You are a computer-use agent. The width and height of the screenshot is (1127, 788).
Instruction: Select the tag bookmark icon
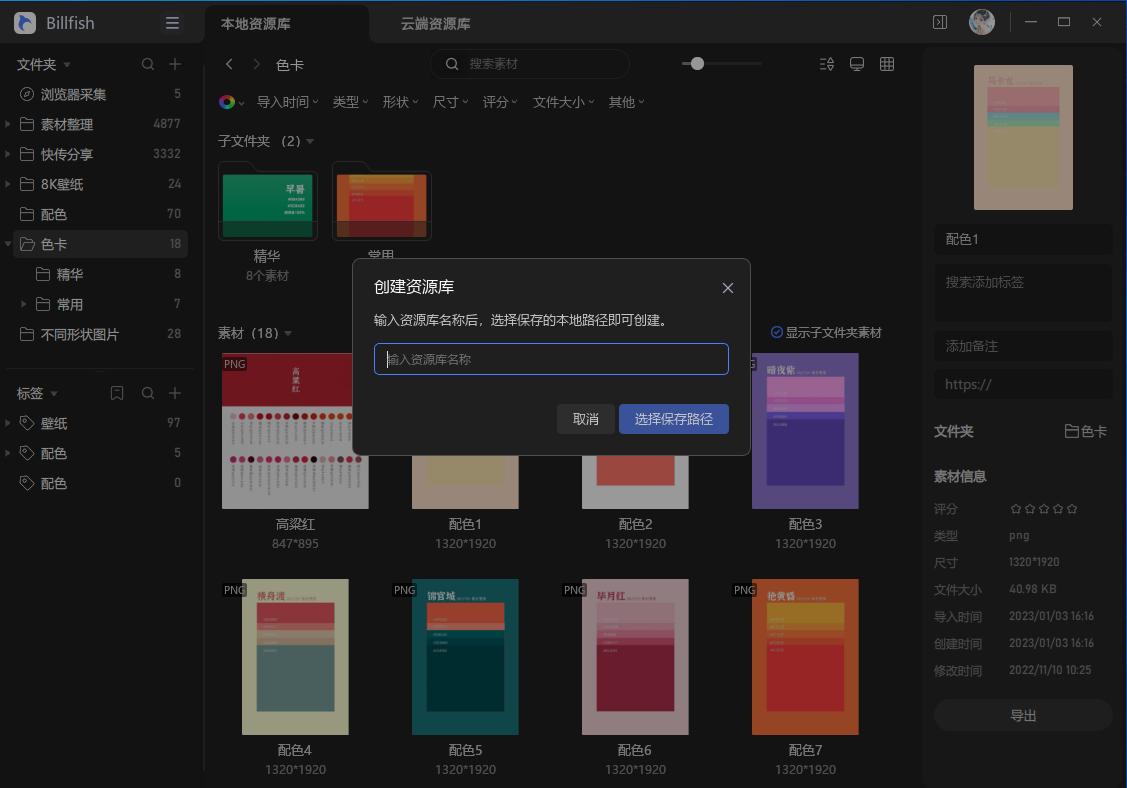coord(117,393)
